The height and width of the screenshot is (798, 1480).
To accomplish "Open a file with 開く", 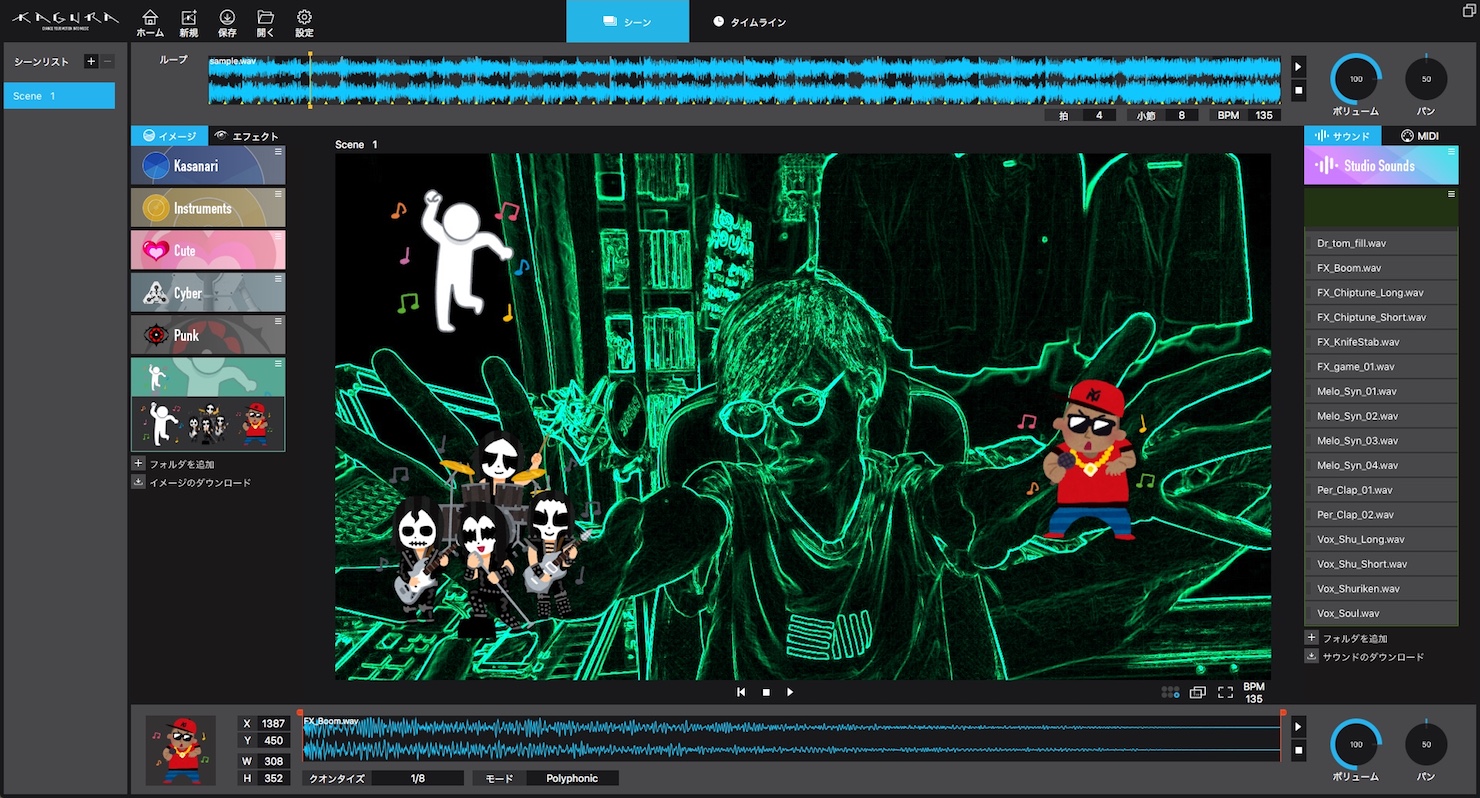I will [265, 23].
